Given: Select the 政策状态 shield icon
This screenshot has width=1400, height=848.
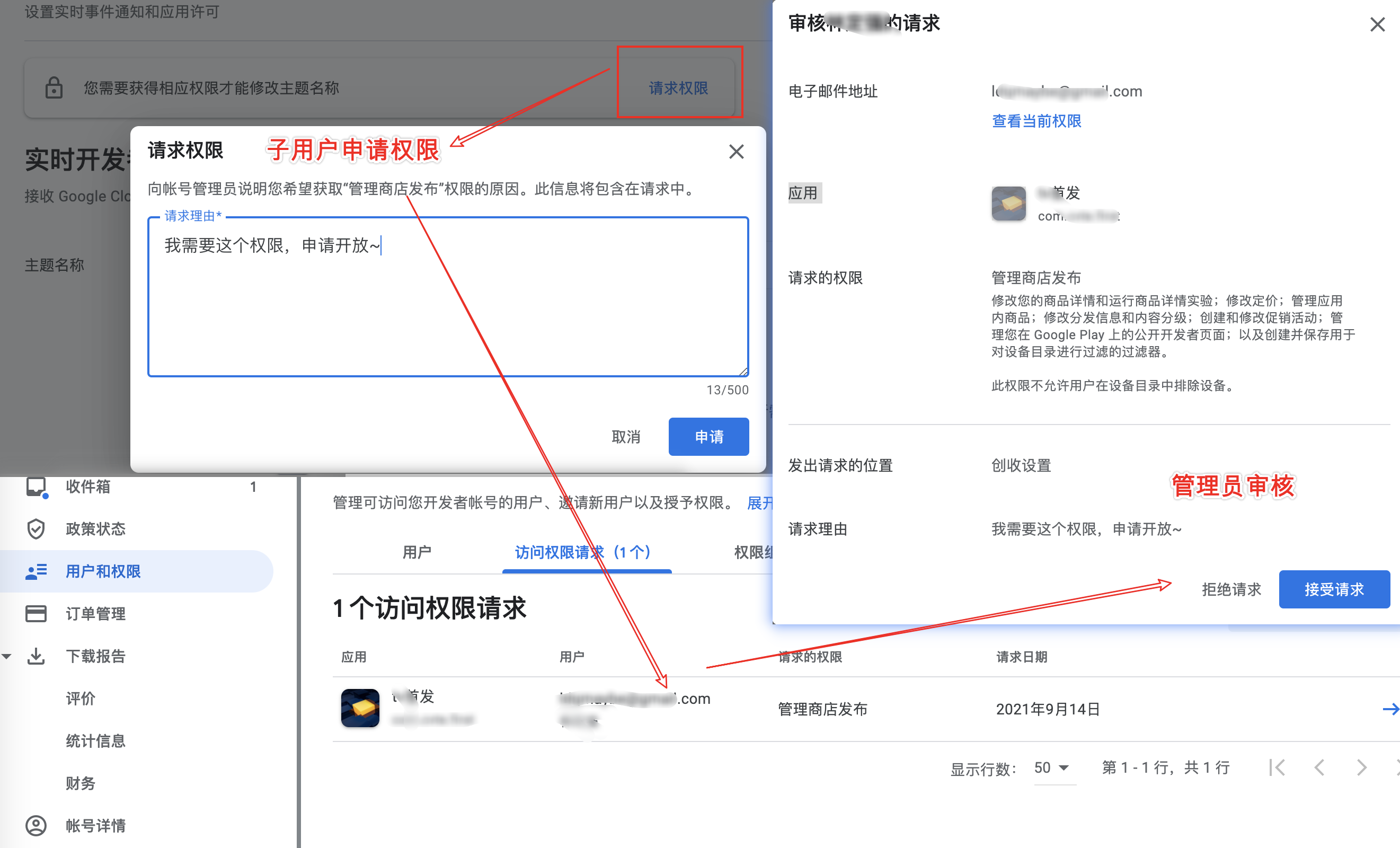Looking at the screenshot, I should tap(36, 529).
